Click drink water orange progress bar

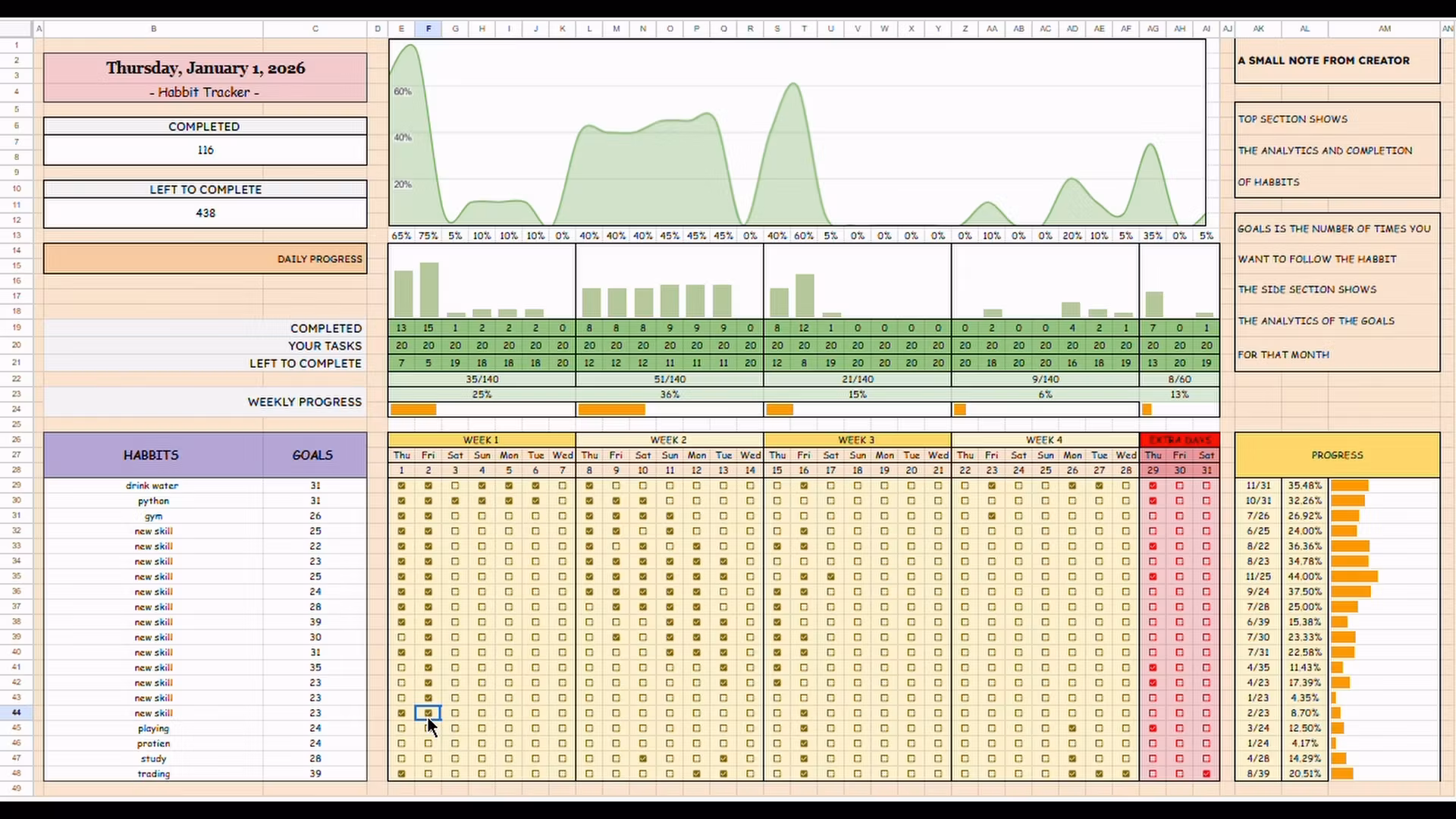(x=1350, y=485)
